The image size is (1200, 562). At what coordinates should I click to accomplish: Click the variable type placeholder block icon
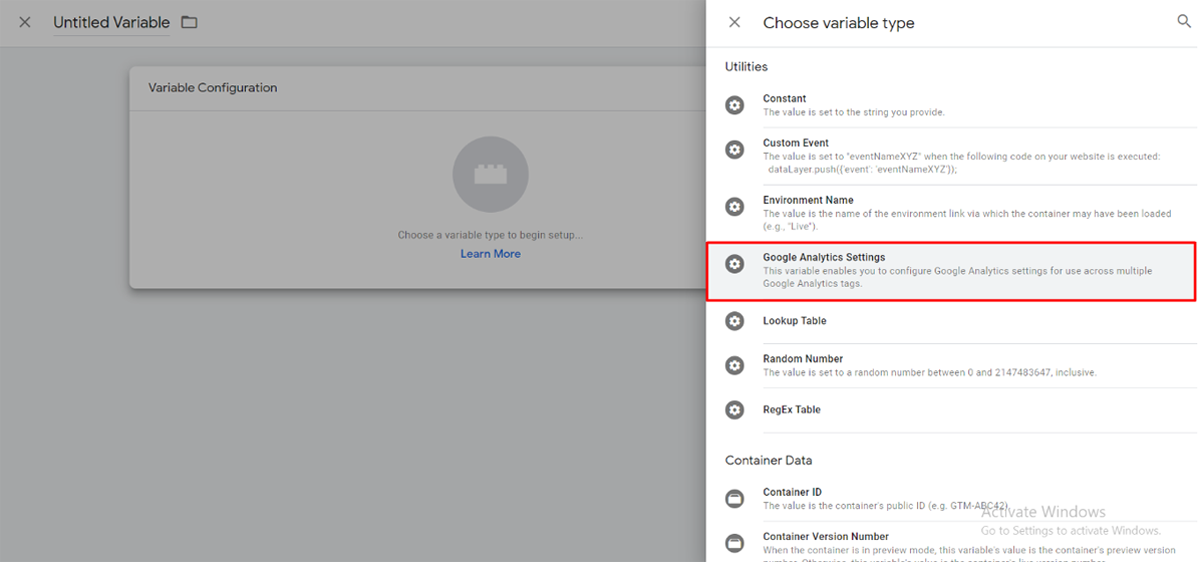(x=490, y=175)
